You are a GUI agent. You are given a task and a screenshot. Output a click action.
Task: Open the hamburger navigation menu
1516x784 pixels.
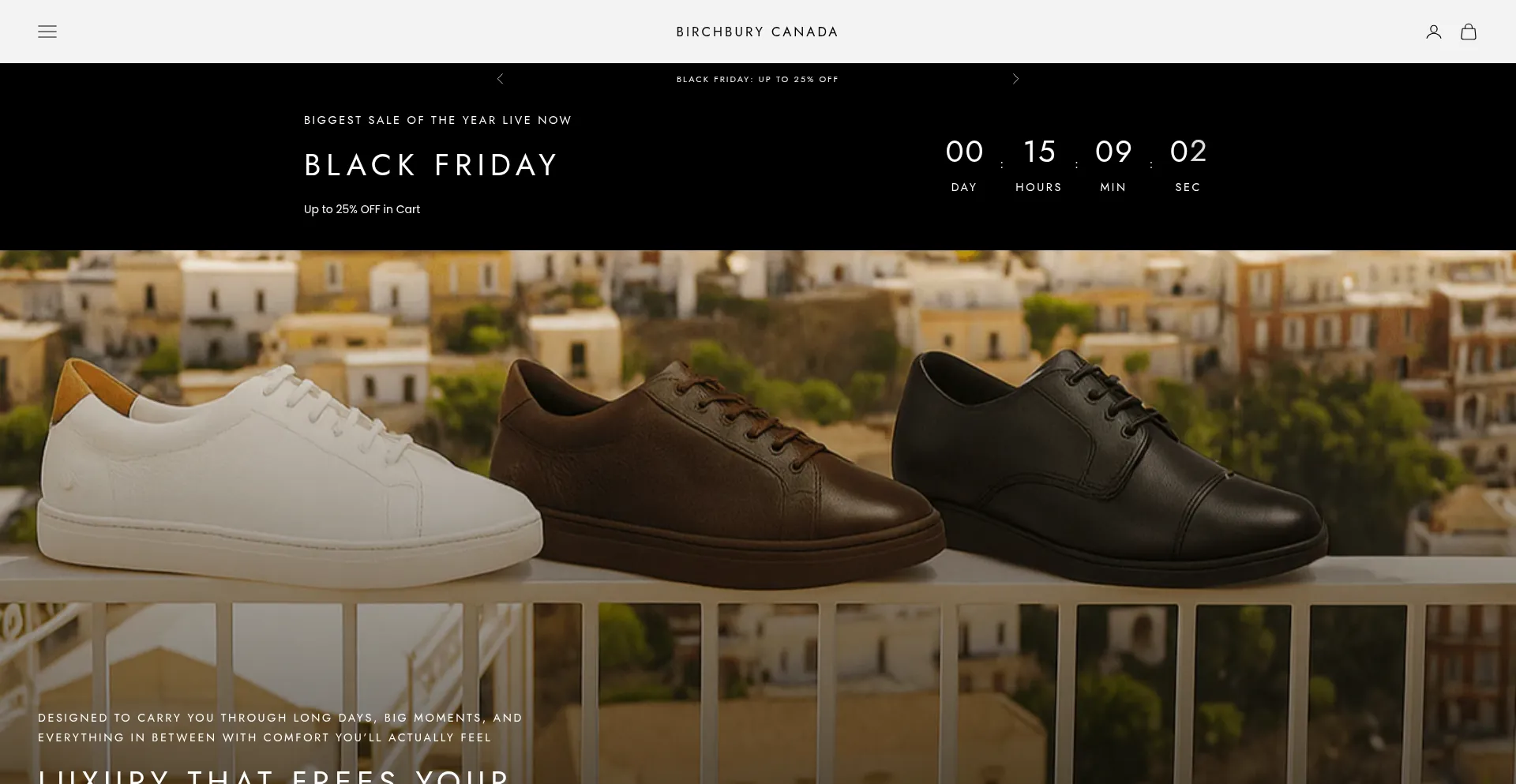tap(47, 32)
